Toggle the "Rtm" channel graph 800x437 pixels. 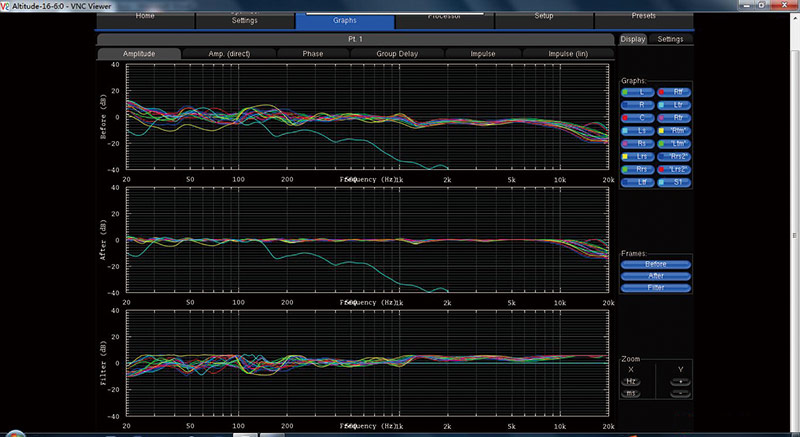click(x=674, y=131)
